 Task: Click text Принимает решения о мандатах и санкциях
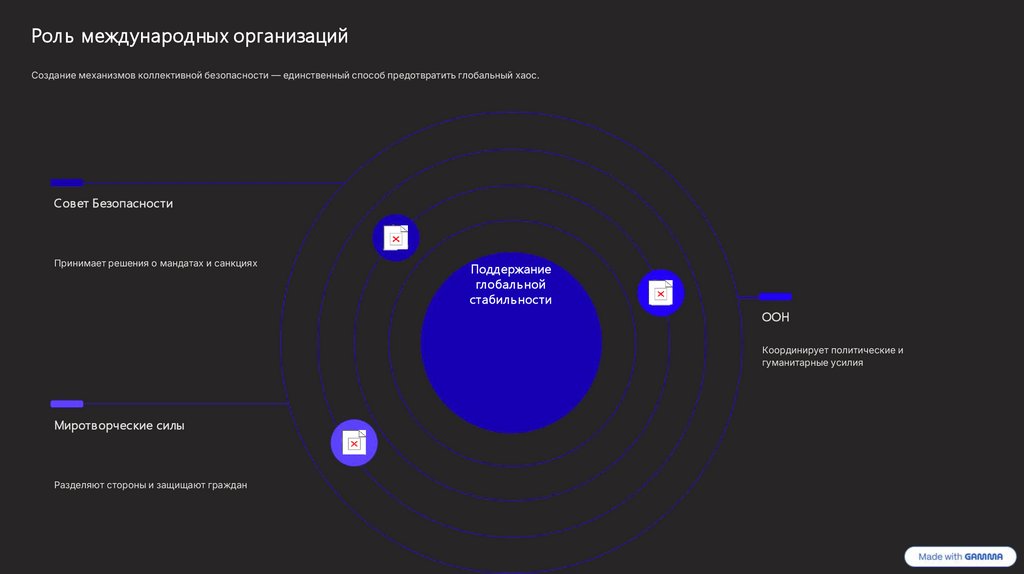pyautogui.click(x=155, y=263)
